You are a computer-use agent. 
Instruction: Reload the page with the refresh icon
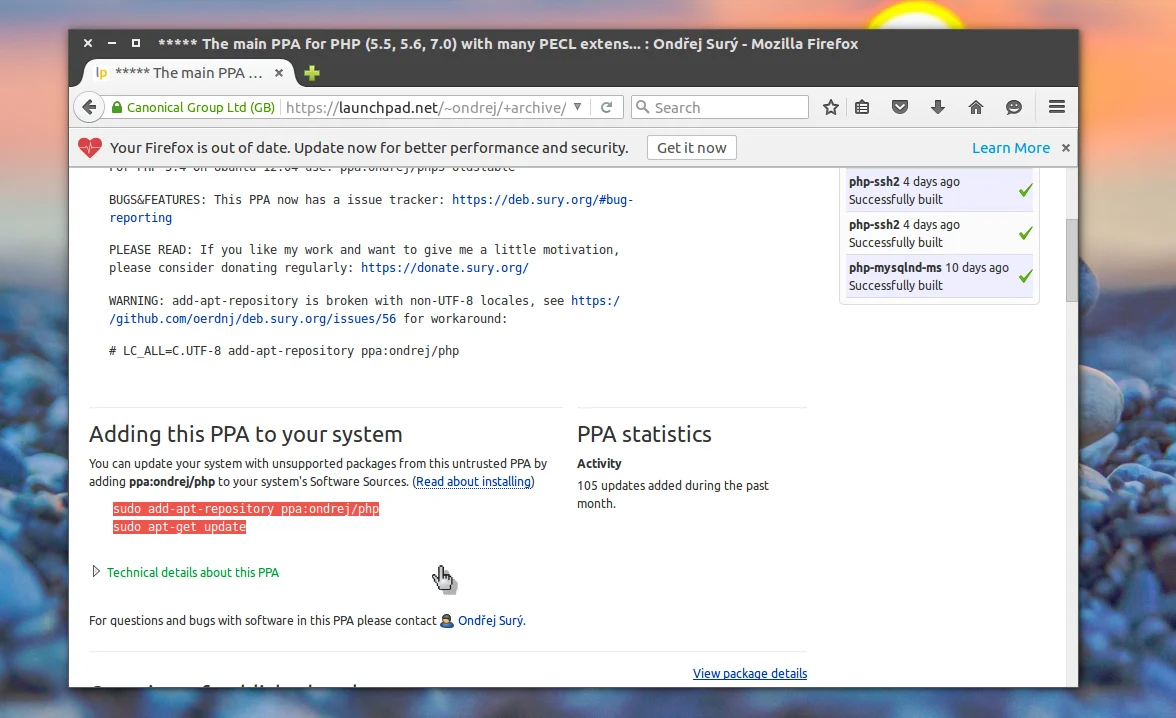point(607,107)
